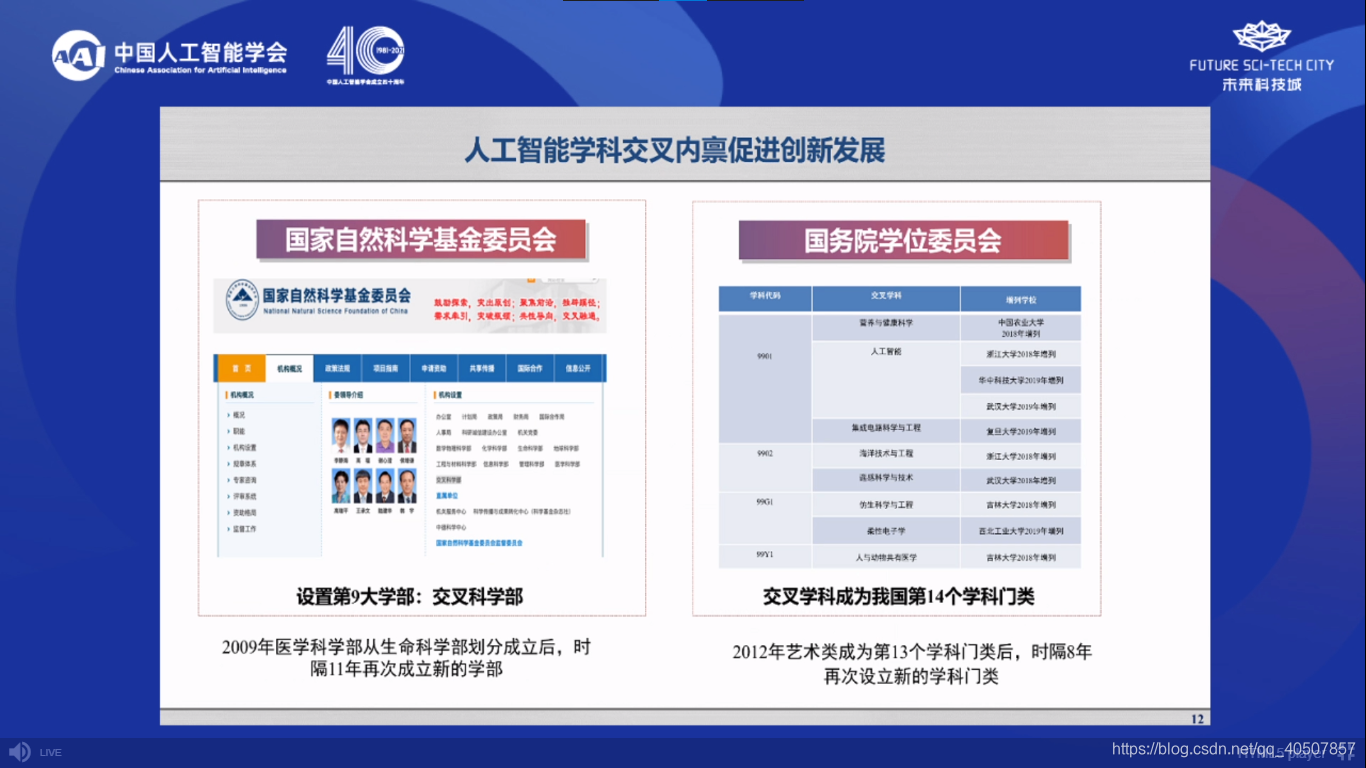
Task: Click the 直属单位 blue heading link
Action: coord(447,495)
